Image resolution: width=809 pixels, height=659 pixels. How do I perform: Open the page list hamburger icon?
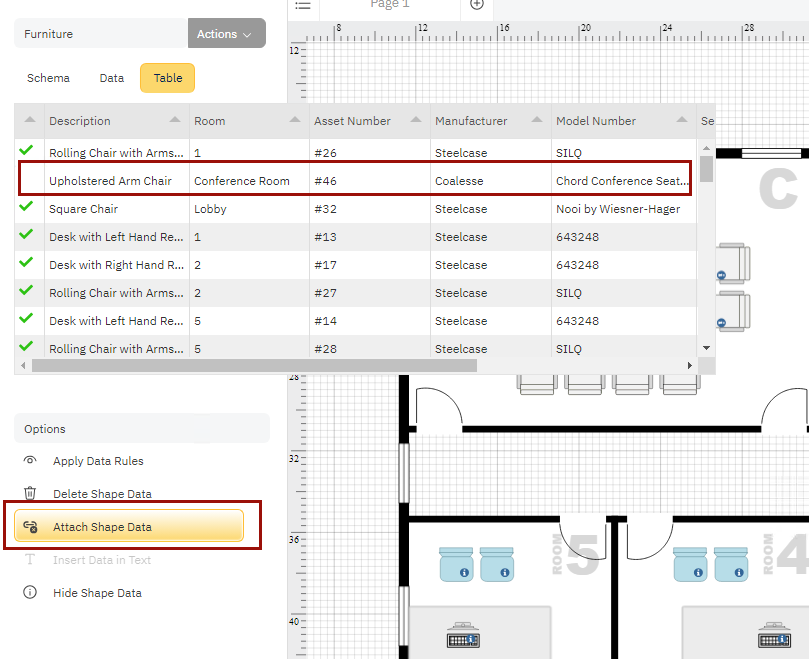coord(303,5)
